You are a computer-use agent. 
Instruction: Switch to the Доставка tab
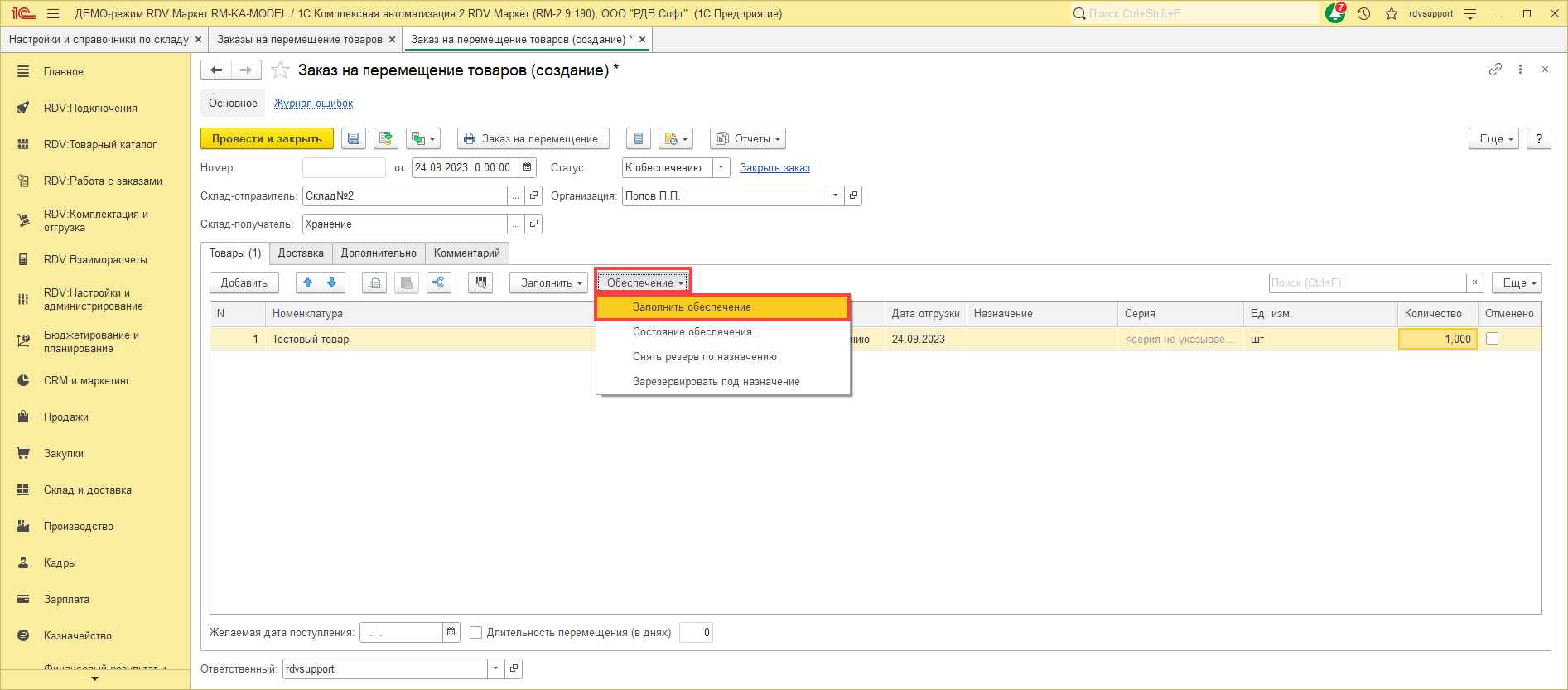click(x=301, y=253)
